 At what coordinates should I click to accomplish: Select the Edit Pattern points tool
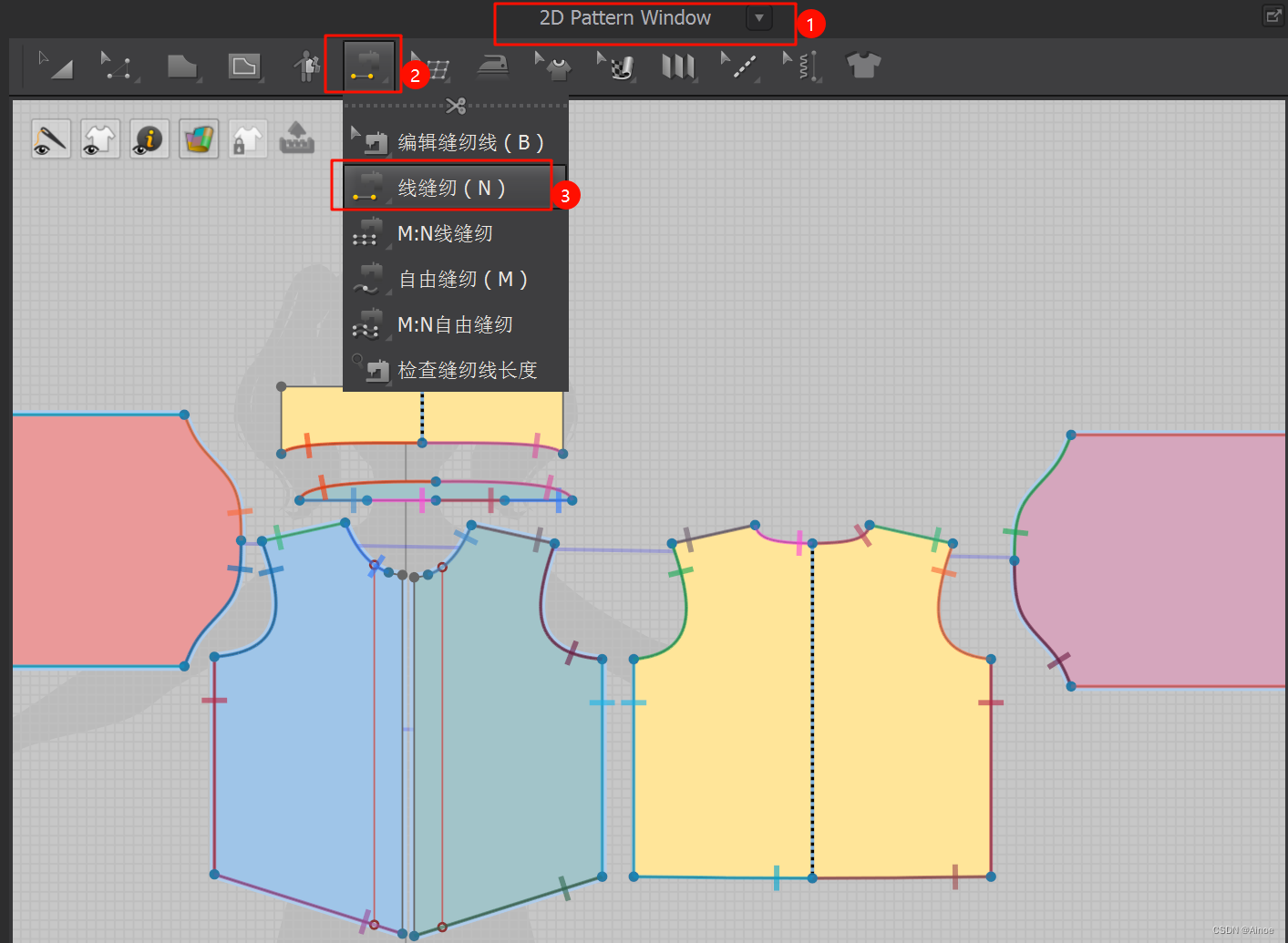[x=118, y=66]
